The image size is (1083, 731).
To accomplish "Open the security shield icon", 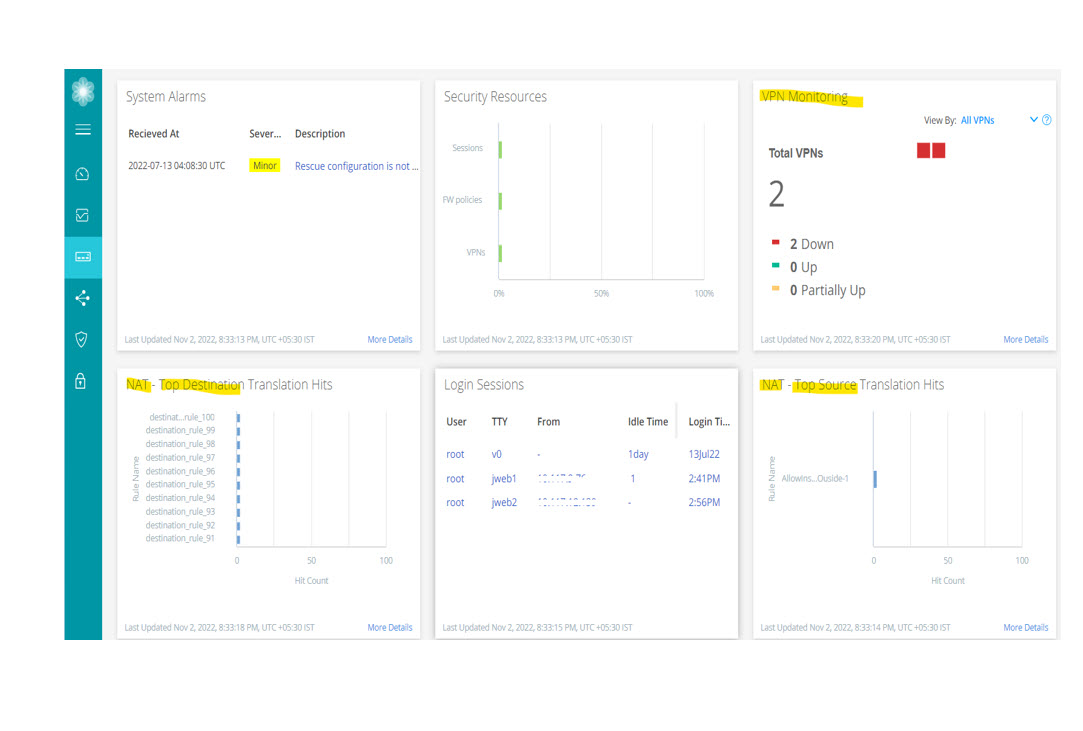I will coord(82,339).
